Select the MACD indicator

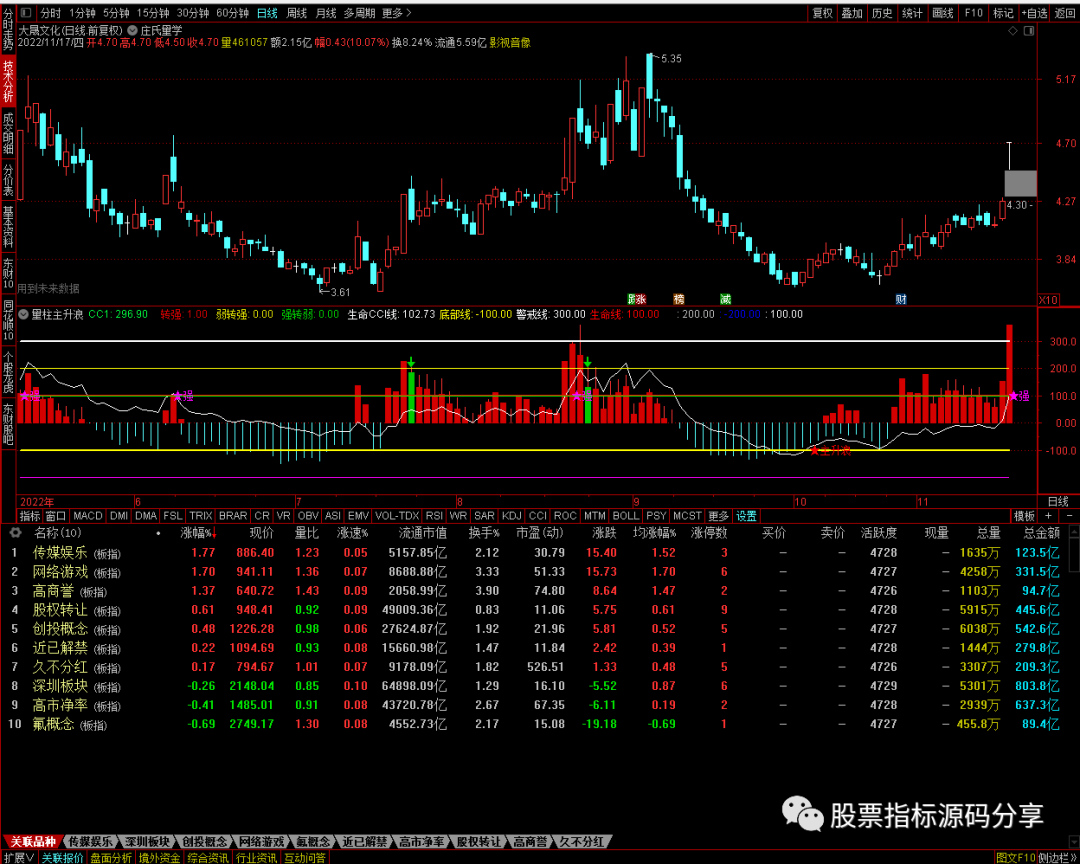coord(87,516)
